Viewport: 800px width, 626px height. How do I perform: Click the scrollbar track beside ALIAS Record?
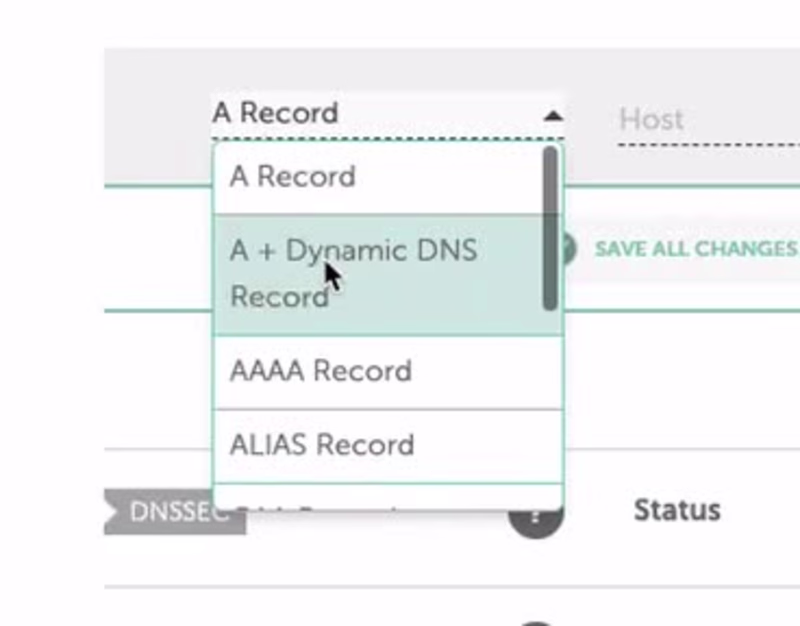[x=550, y=445]
